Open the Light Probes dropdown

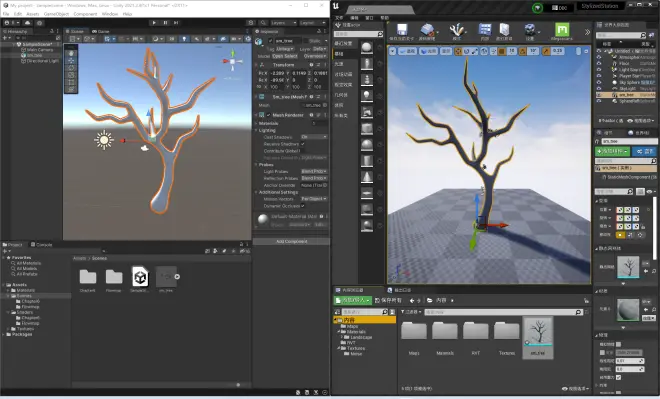click(314, 171)
